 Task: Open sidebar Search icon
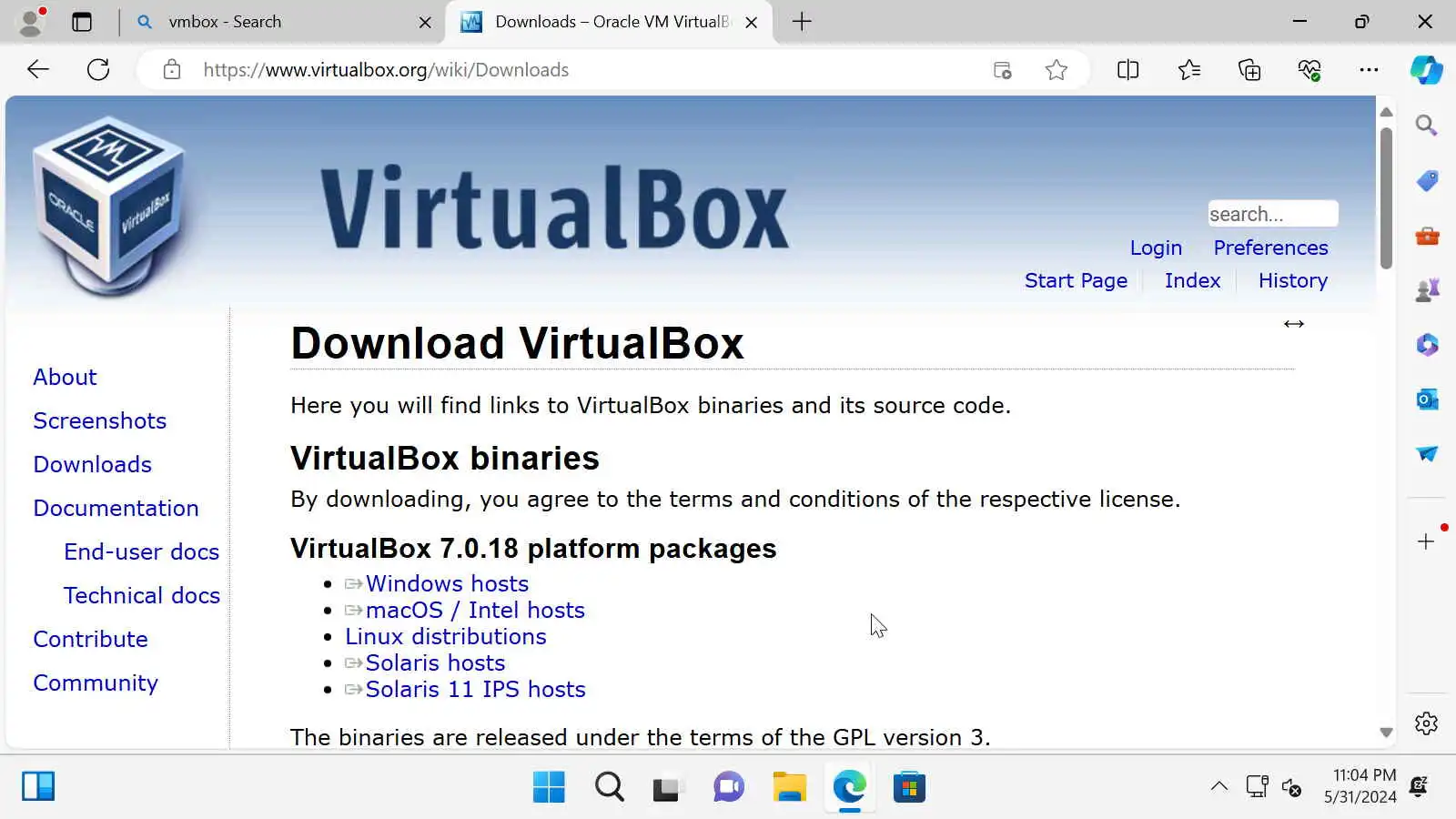tap(1426, 126)
